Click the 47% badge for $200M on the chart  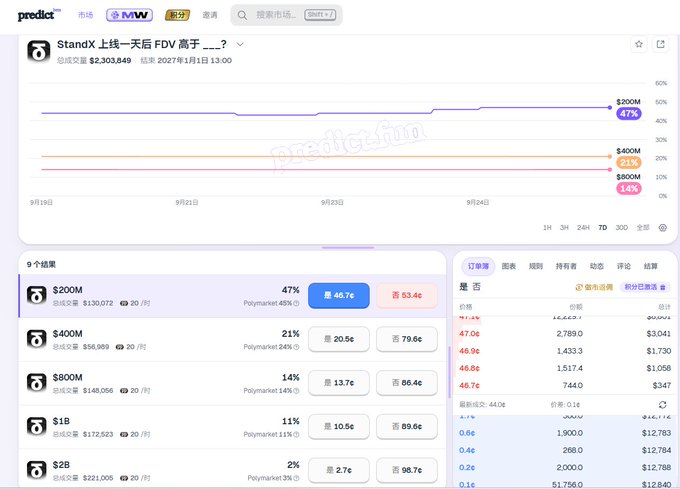click(x=629, y=114)
